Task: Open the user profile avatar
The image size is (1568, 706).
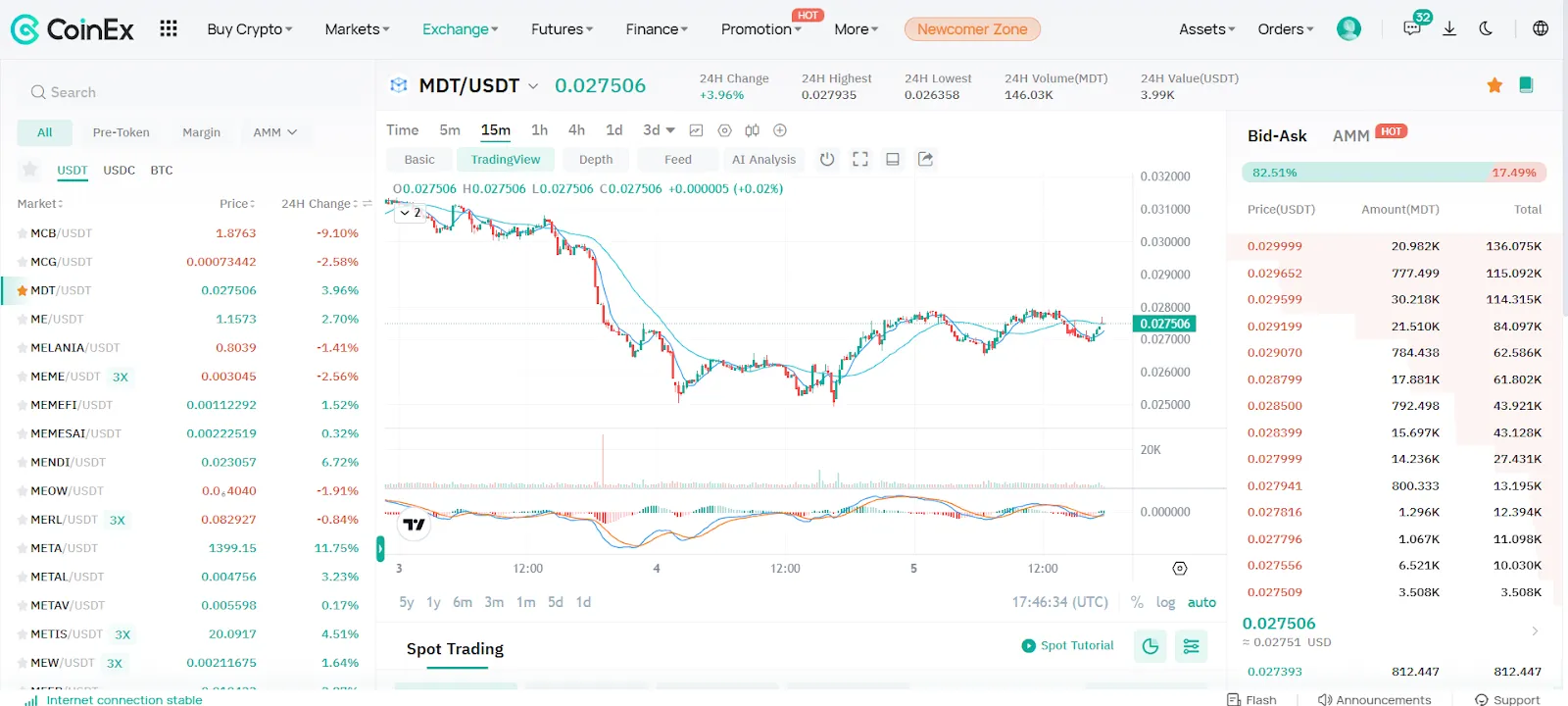Action: coord(1348,28)
